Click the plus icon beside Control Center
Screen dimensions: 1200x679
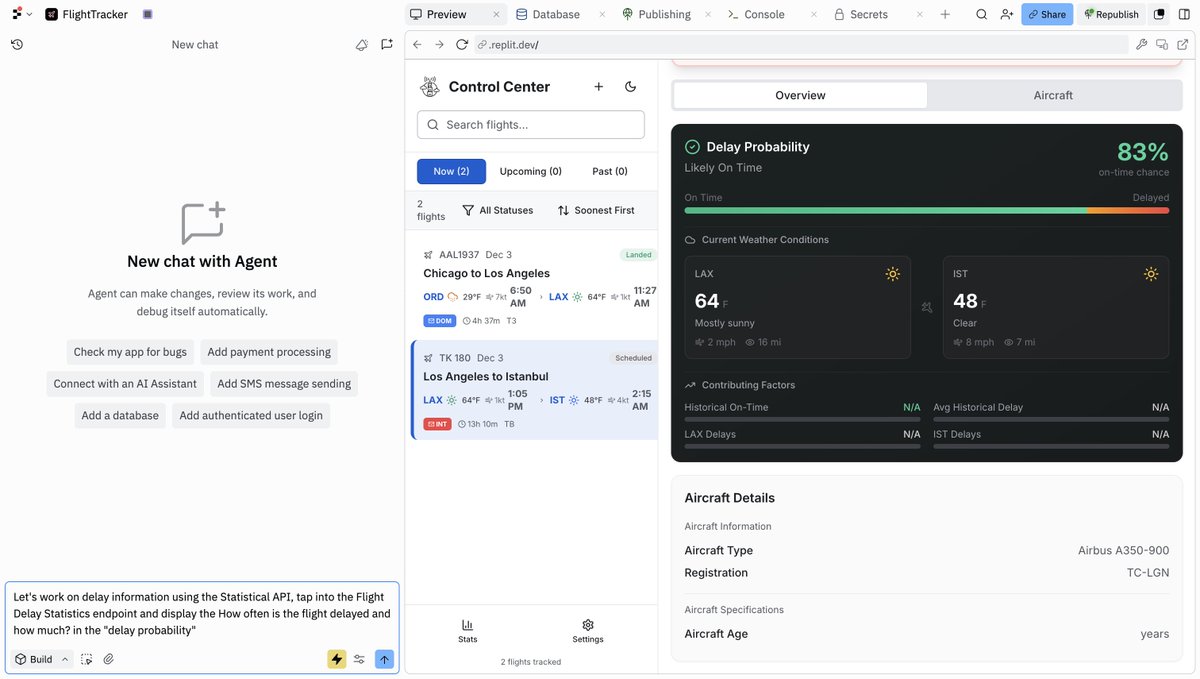[599, 87]
